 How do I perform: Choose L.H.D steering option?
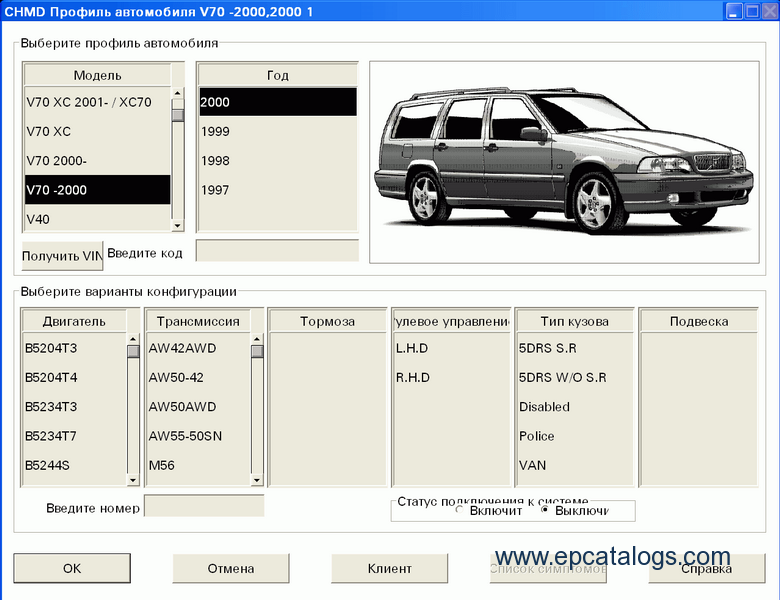click(x=450, y=348)
